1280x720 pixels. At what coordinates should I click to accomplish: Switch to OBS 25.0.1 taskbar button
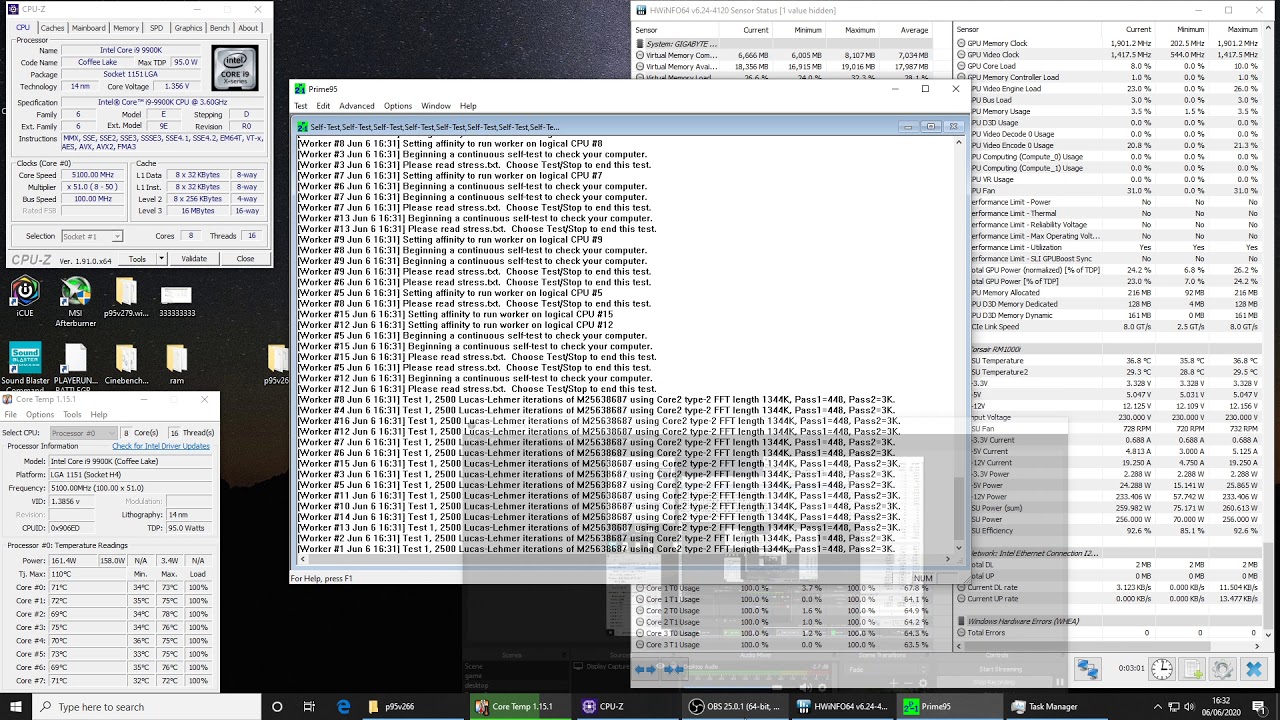[737, 706]
